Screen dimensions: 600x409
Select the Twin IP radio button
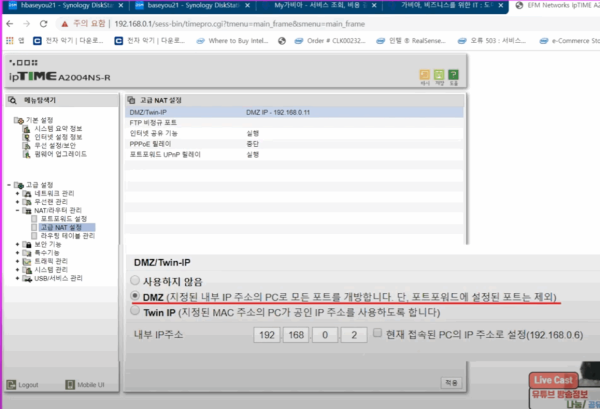[135, 311]
